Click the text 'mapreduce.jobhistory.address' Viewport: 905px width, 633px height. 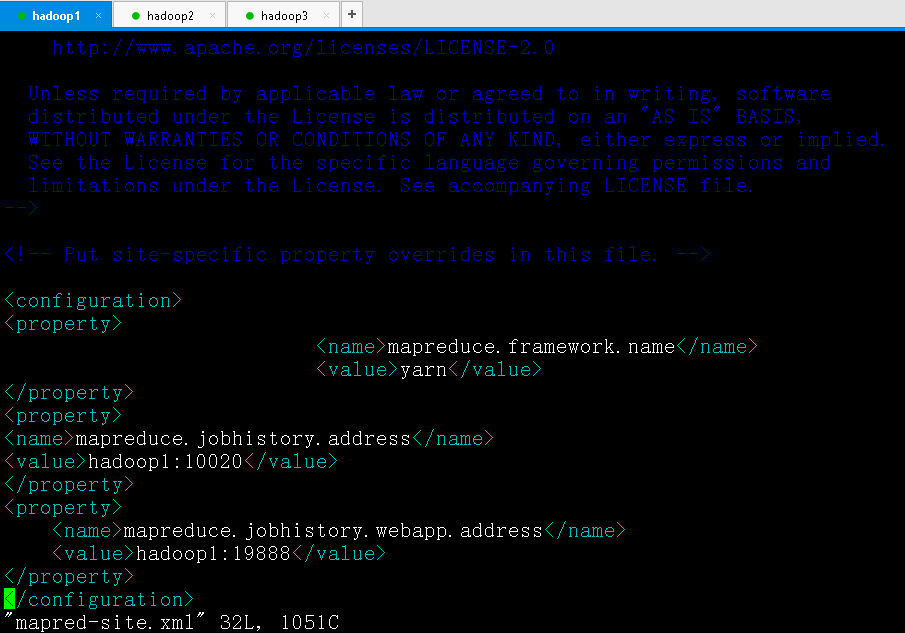(242, 439)
